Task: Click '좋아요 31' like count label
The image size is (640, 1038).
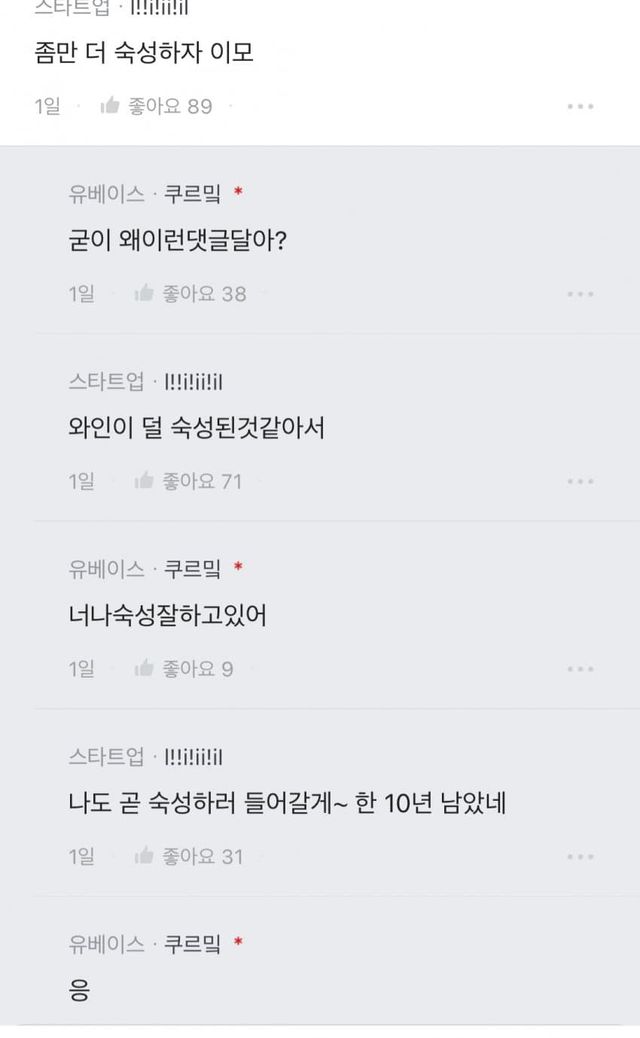Action: click(x=204, y=856)
